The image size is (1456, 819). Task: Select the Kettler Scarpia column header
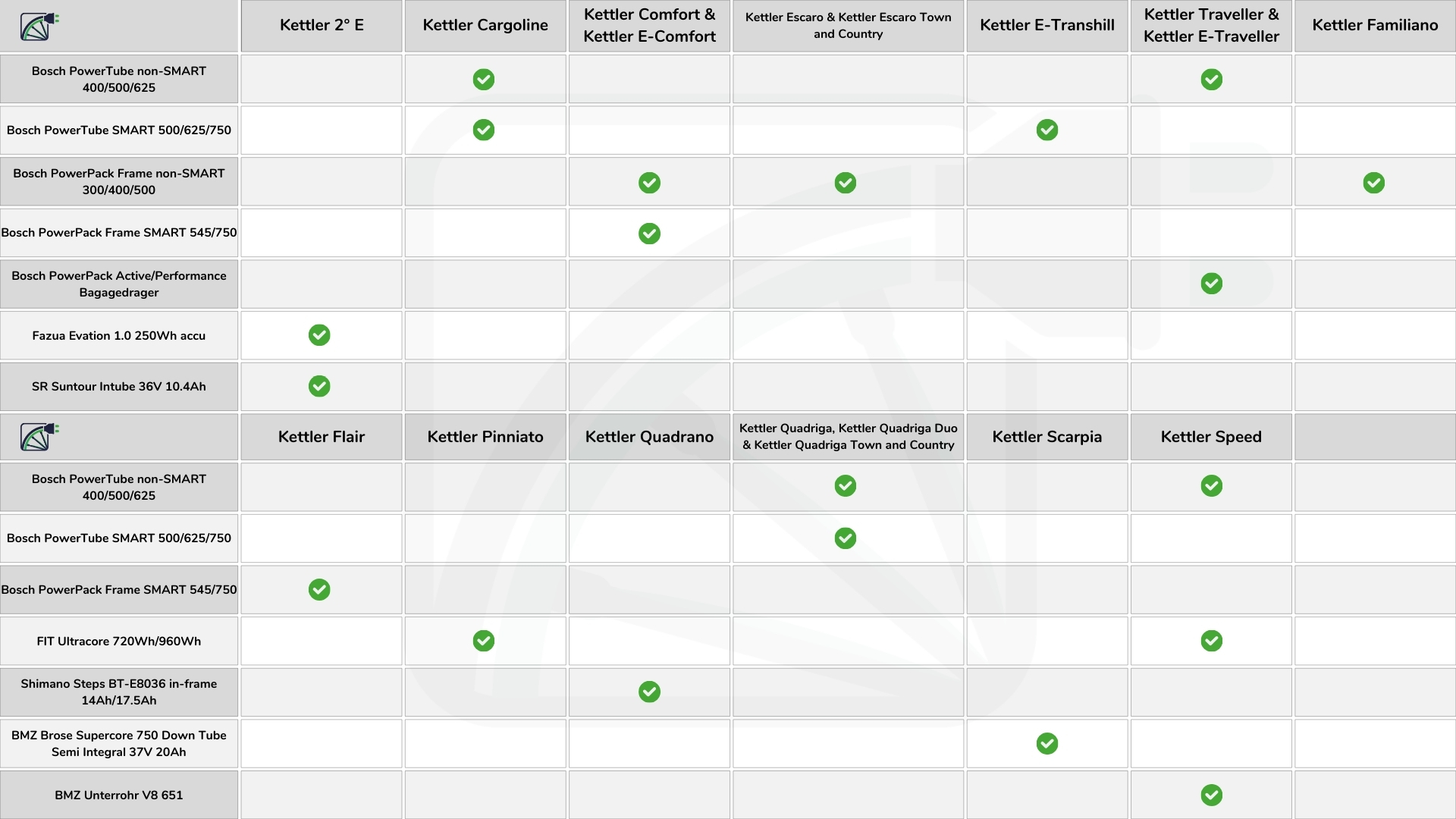click(x=1047, y=437)
